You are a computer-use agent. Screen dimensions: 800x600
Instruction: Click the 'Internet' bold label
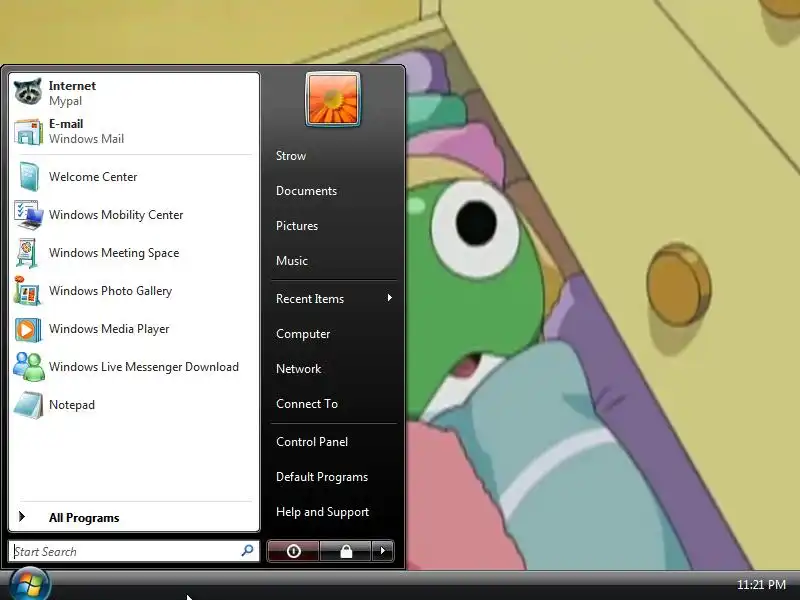(x=72, y=86)
